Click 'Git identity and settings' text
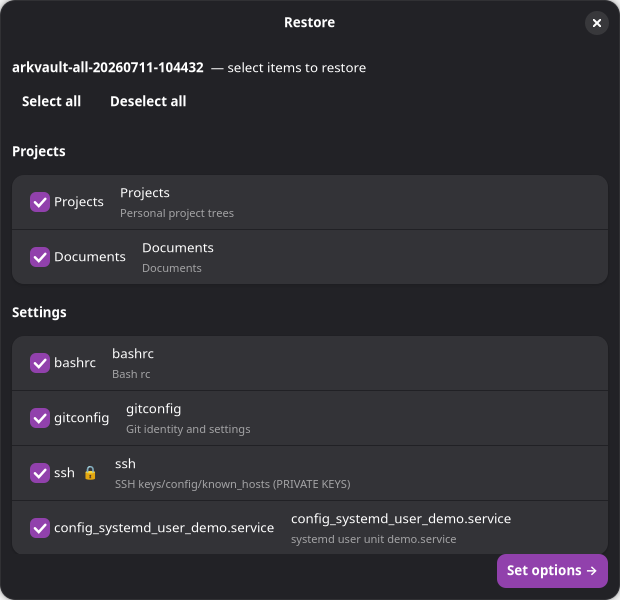The height and width of the screenshot is (600, 620). point(188,429)
